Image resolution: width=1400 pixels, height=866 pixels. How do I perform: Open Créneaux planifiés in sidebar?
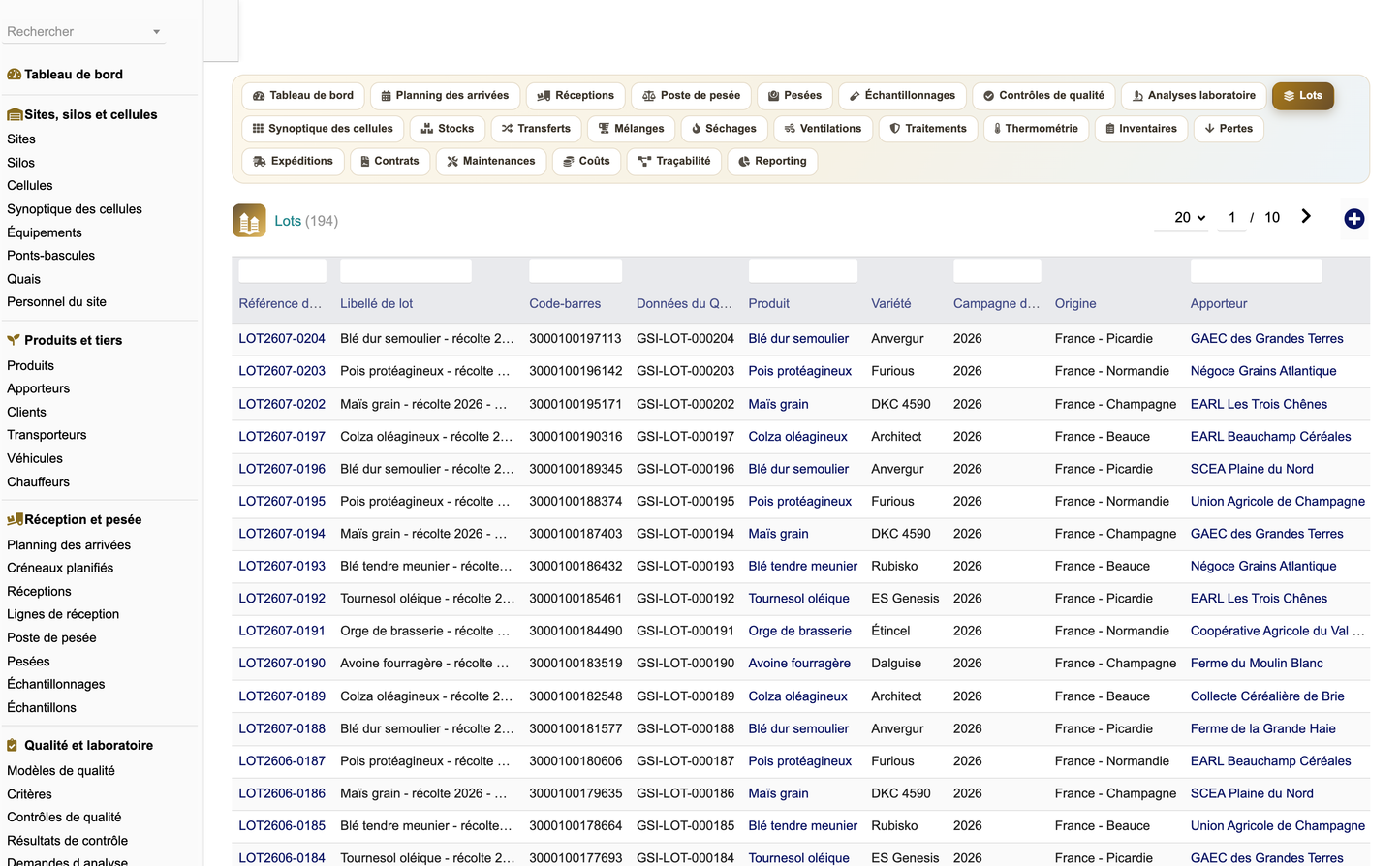click(60, 568)
